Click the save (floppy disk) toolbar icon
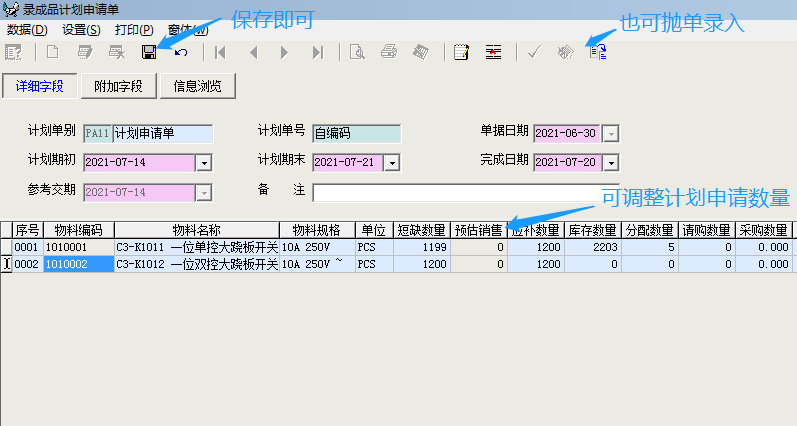 click(149, 52)
